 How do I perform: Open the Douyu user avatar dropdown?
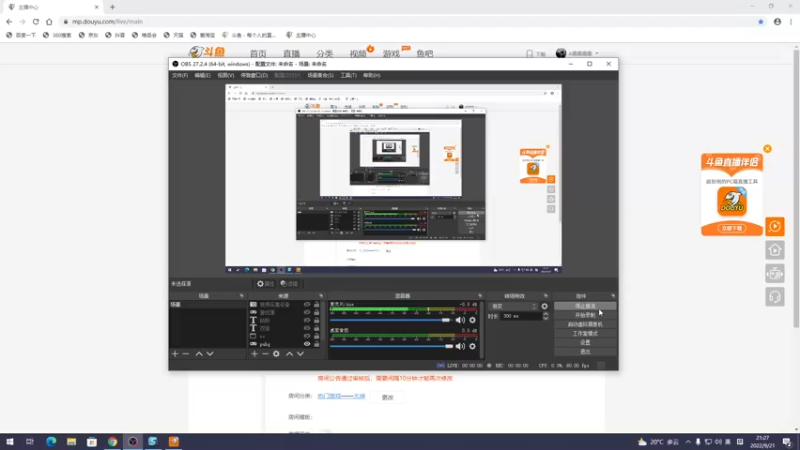tap(577, 53)
